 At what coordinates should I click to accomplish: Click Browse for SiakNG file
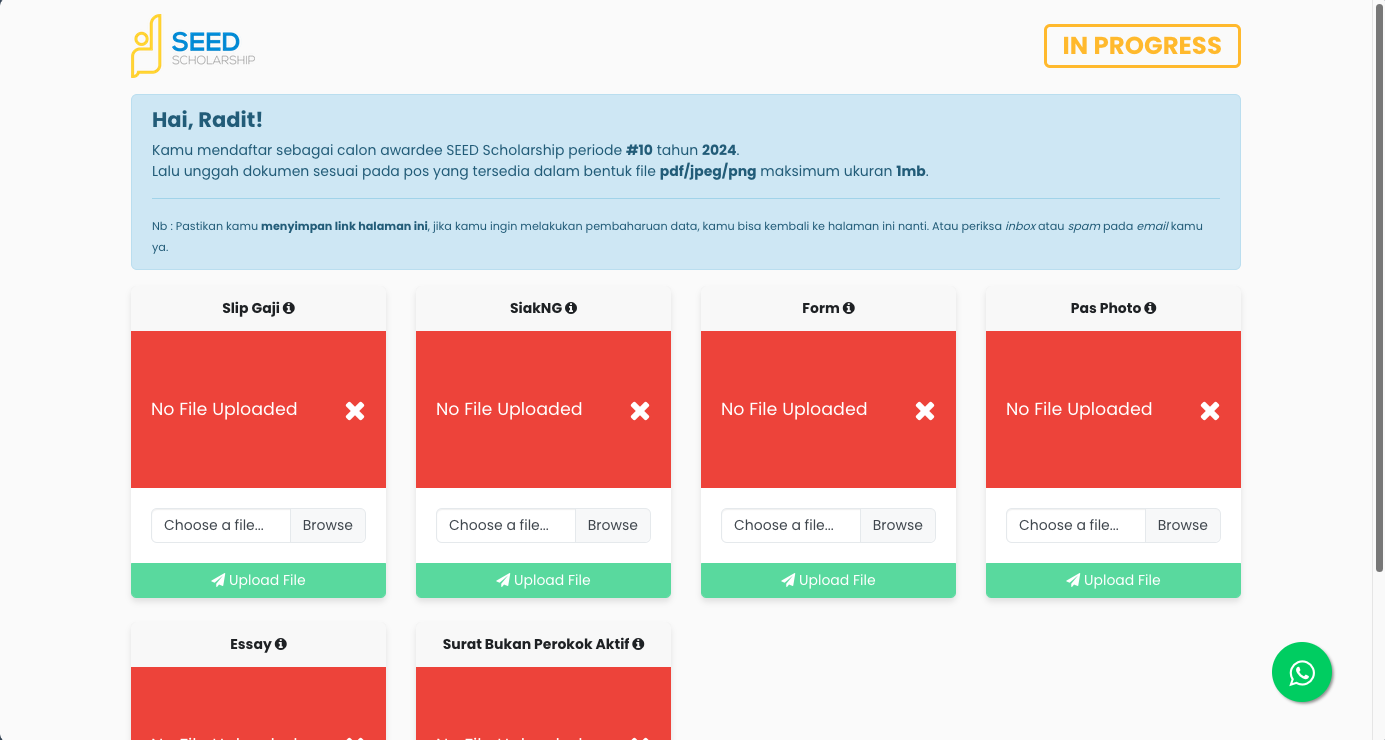click(x=613, y=525)
